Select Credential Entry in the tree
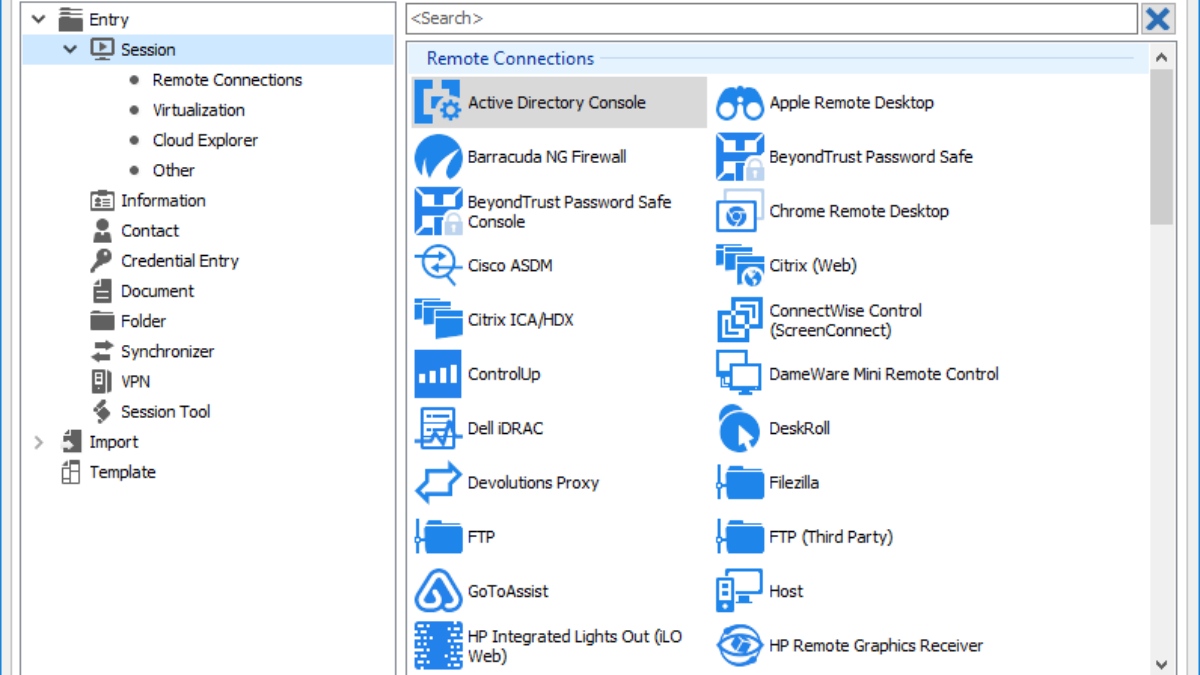1200x675 pixels. (180, 261)
